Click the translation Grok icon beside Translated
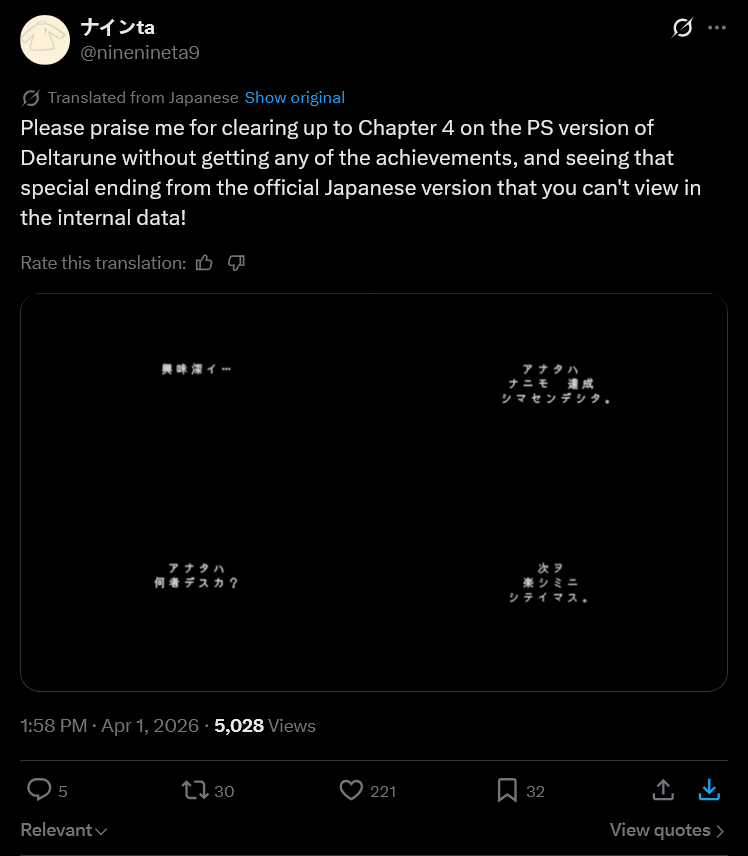Viewport: 748px width, 856px height. coord(31,98)
